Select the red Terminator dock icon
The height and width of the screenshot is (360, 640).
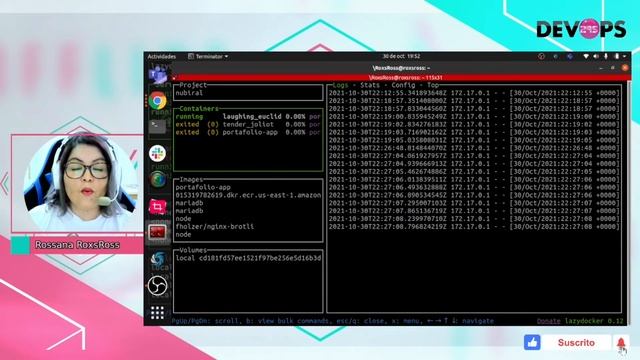click(x=158, y=233)
